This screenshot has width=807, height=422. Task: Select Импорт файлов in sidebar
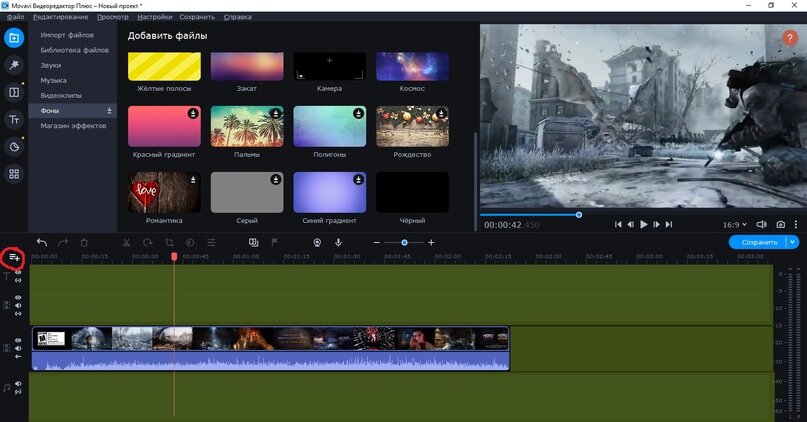[x=67, y=35]
